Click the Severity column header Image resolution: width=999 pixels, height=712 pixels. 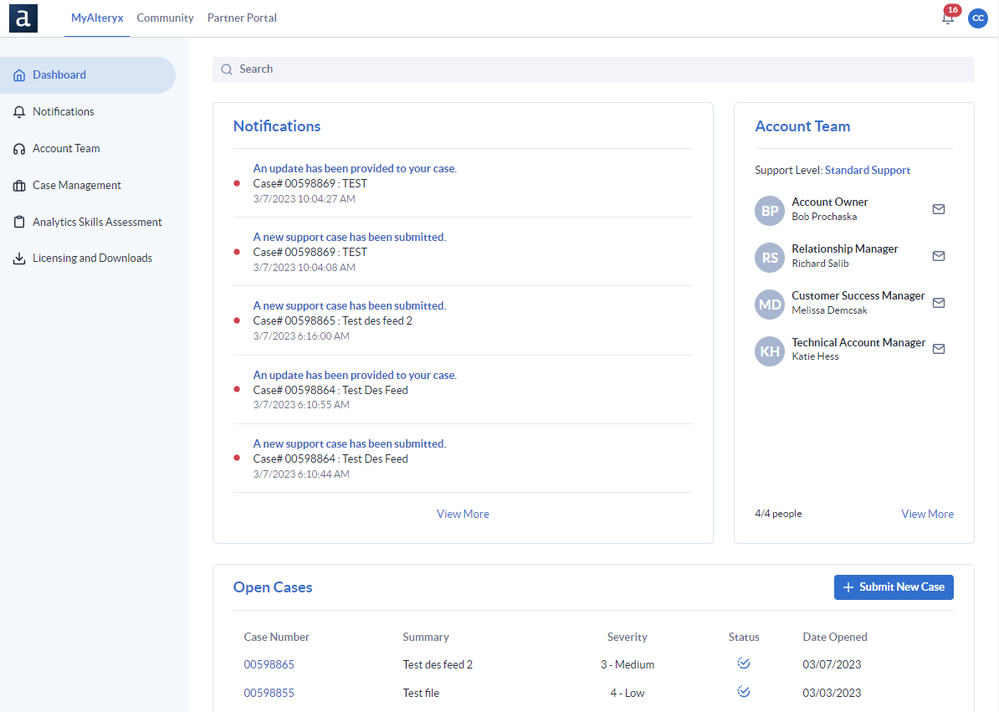pyautogui.click(x=627, y=637)
